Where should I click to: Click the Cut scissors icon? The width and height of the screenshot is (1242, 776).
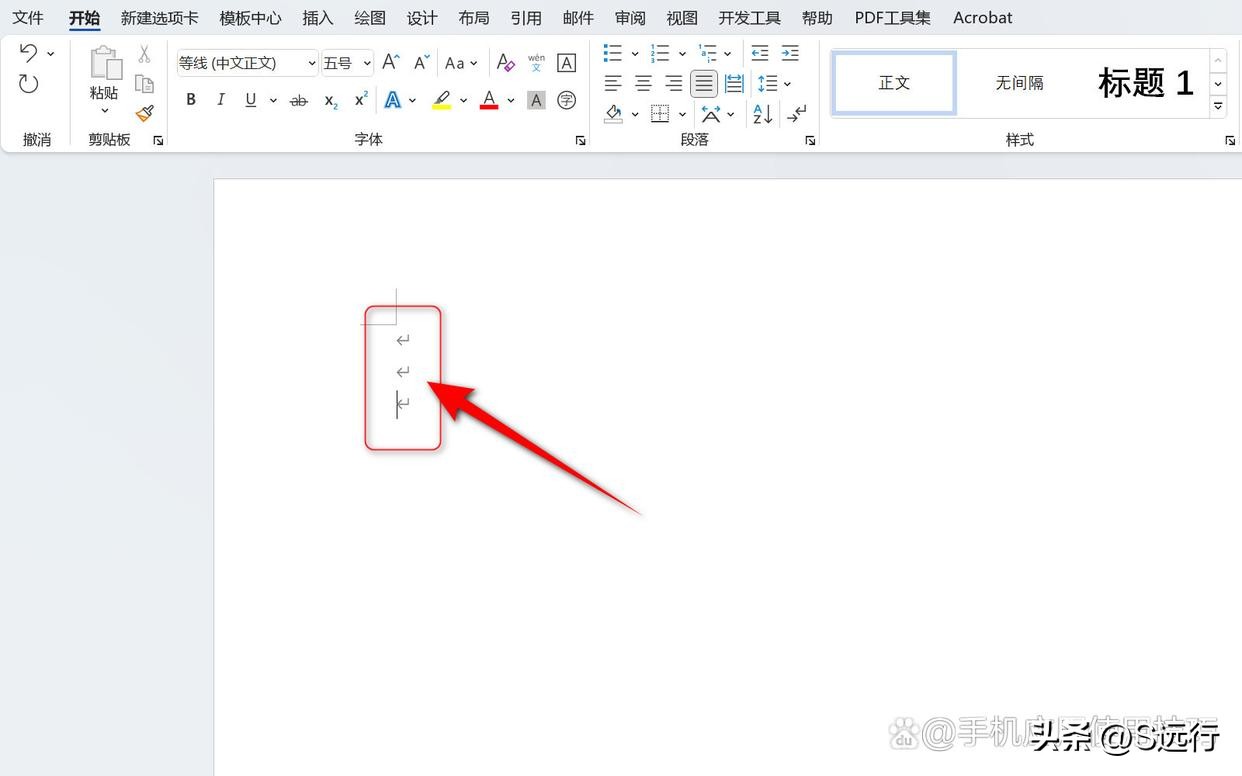pyautogui.click(x=145, y=54)
